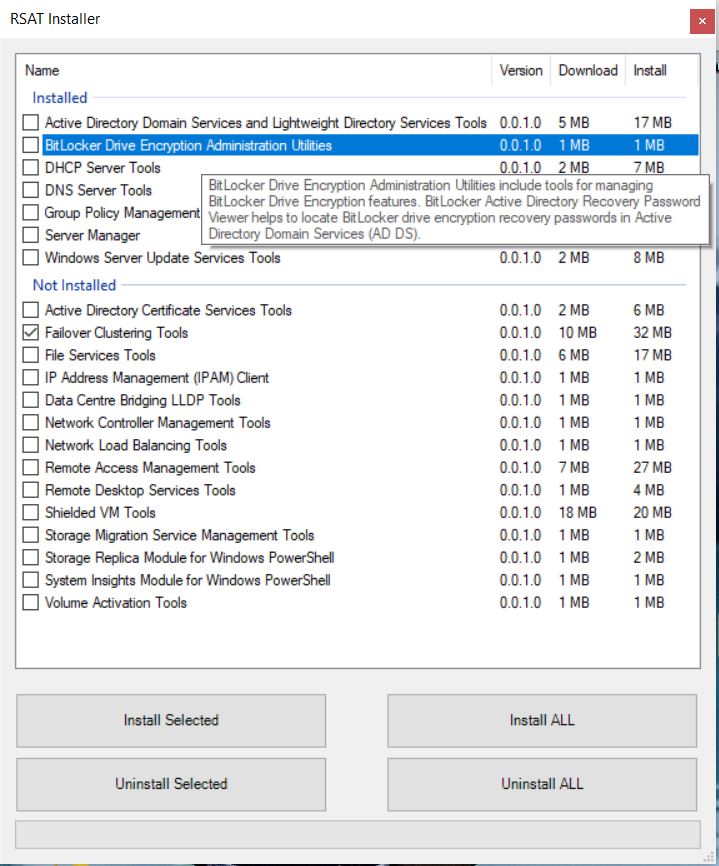The width and height of the screenshot is (719, 866).
Task: Check the BitLocker Drive Encryption Administration Utilities box
Action: [31, 145]
